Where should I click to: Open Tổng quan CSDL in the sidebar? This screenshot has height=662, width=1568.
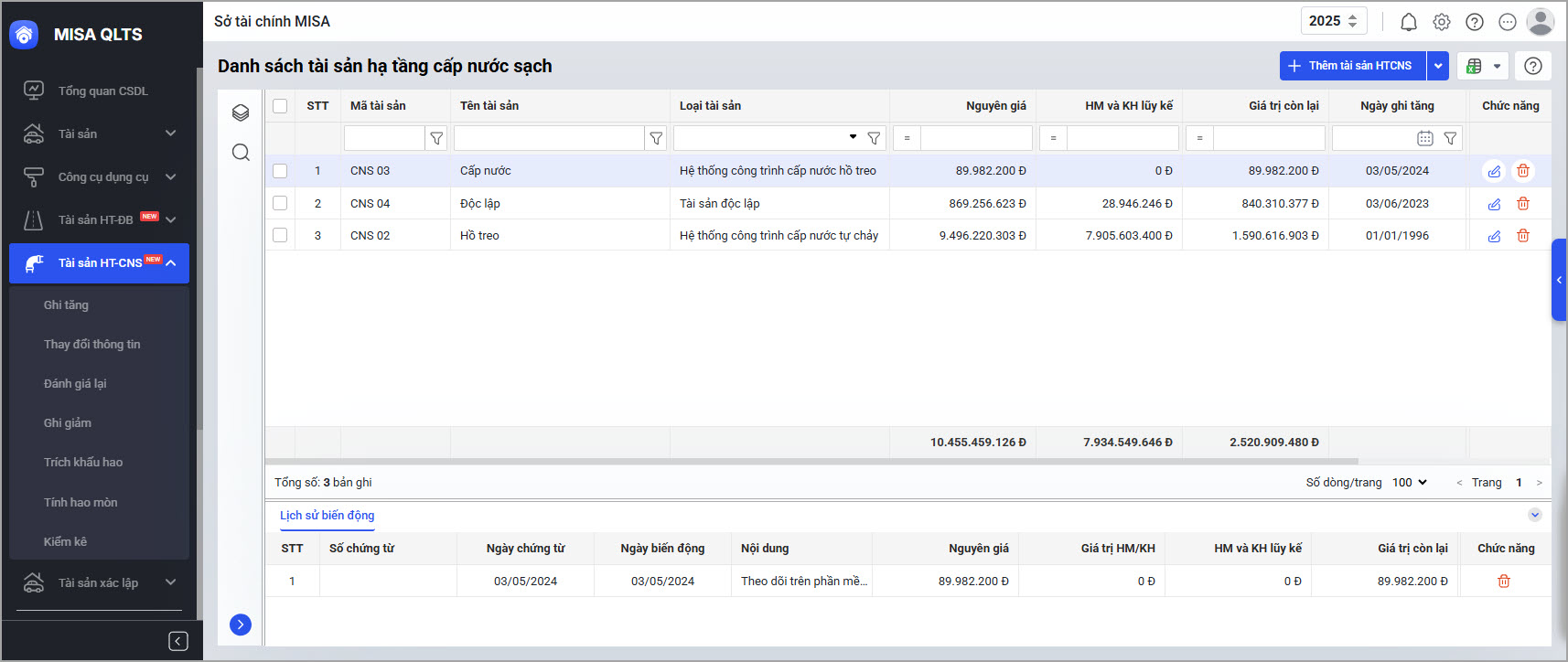pyautogui.click(x=102, y=91)
